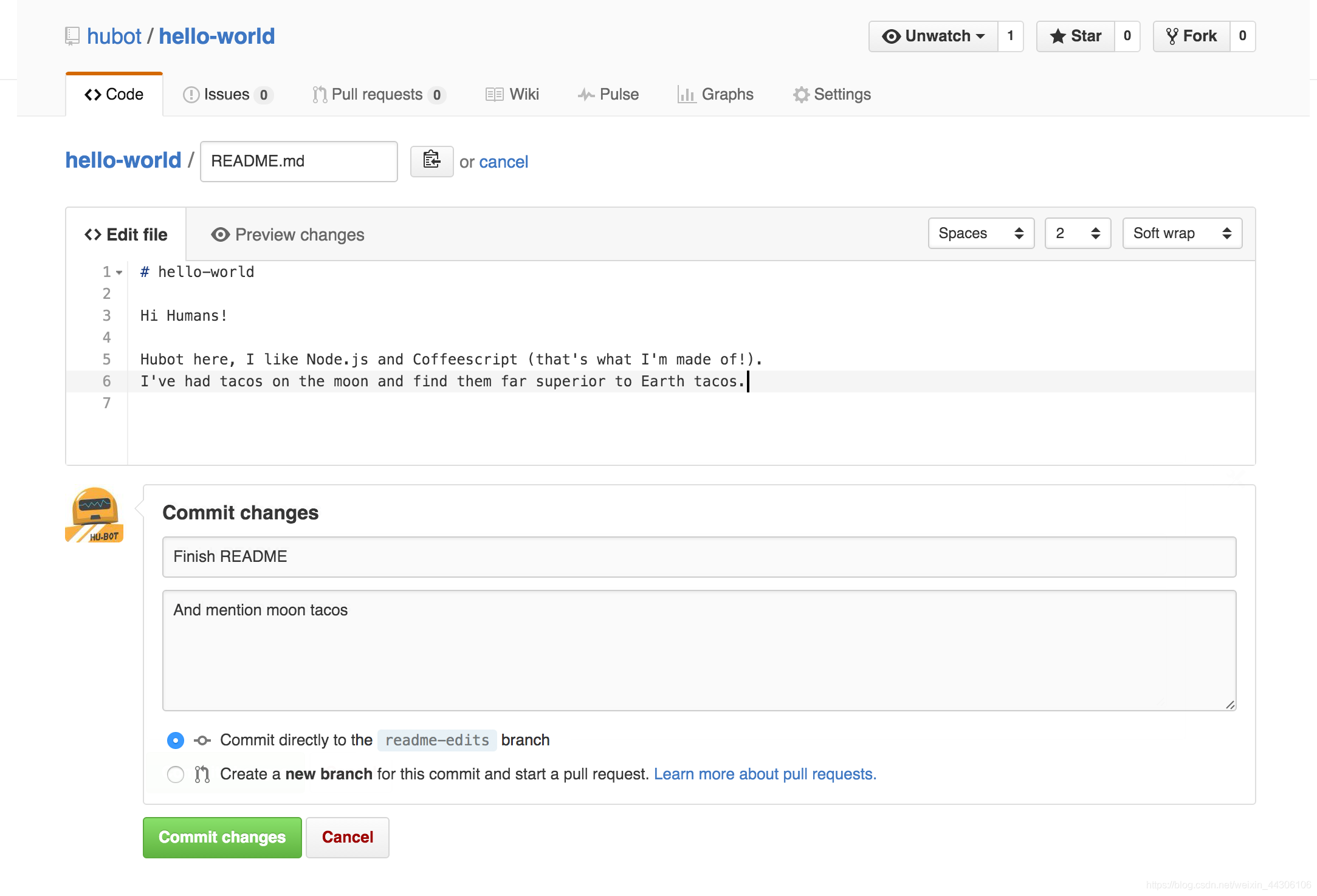Switch to the Edit file tab
Screen dimensions: 1317x896
pos(126,234)
